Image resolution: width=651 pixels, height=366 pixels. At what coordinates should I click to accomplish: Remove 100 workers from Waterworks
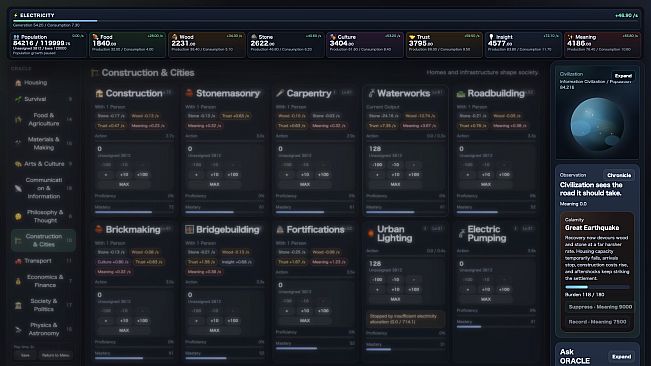point(377,165)
